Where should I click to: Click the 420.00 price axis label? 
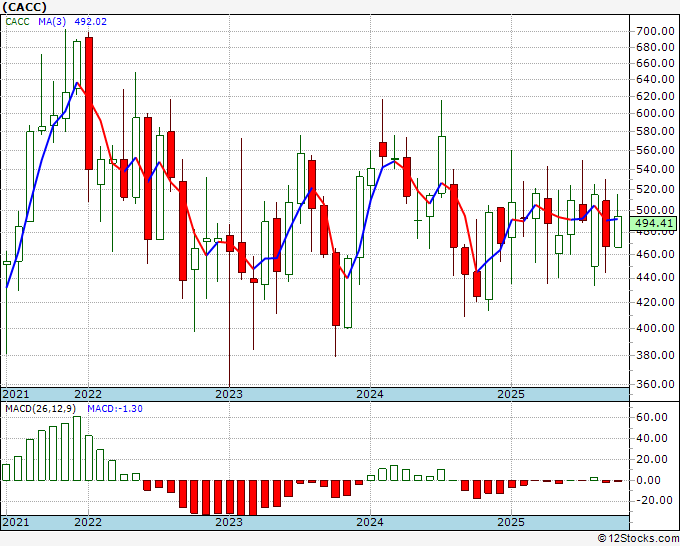tap(655, 302)
